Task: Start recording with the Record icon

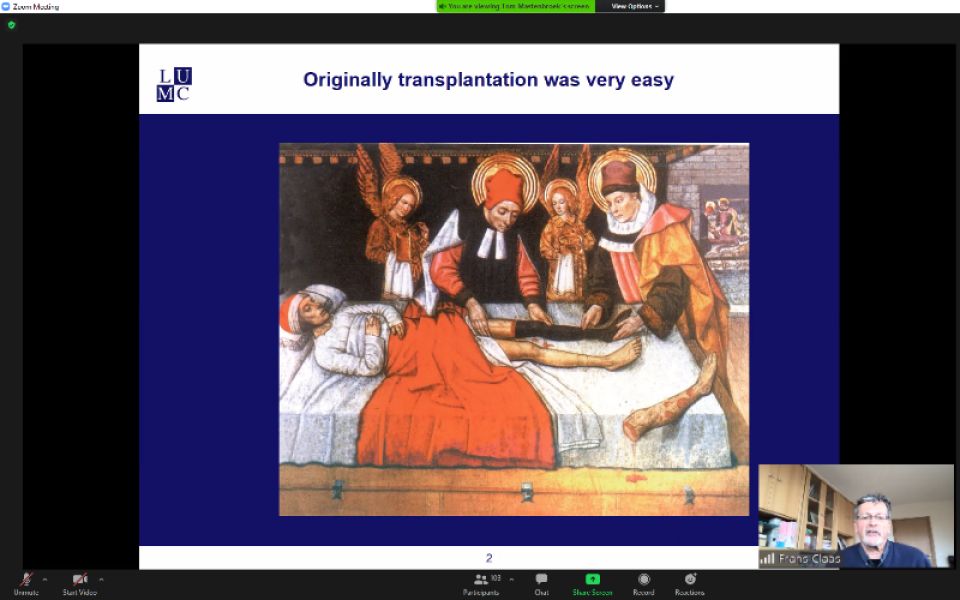Action: coord(643,579)
